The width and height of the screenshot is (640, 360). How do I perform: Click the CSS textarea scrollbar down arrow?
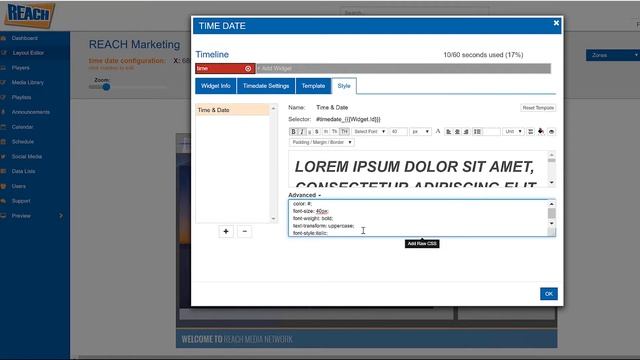[551, 223]
